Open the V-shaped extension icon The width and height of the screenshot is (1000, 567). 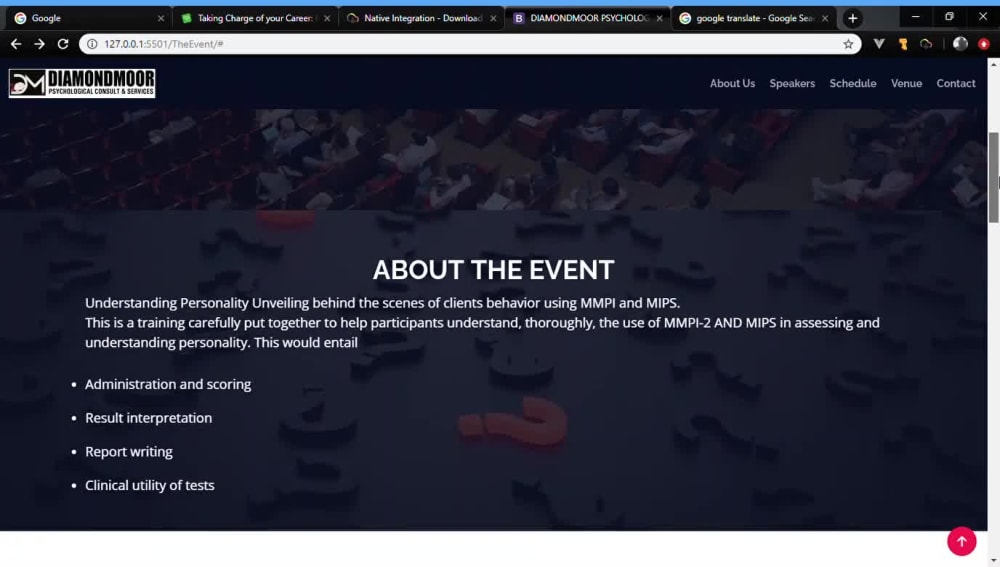tap(879, 44)
